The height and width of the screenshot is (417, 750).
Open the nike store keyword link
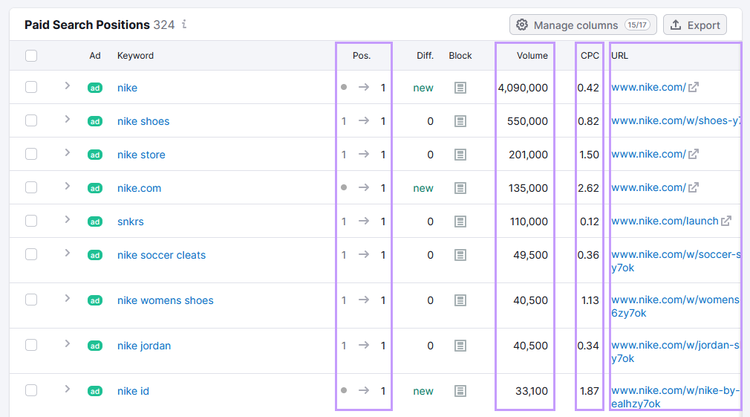pyautogui.click(x=141, y=155)
